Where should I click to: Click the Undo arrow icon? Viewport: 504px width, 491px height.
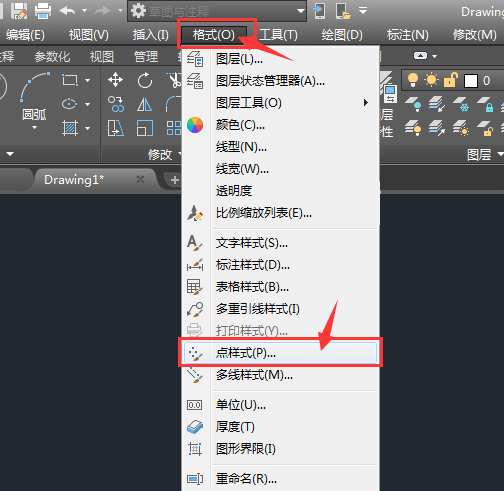pyautogui.click(x=67, y=11)
